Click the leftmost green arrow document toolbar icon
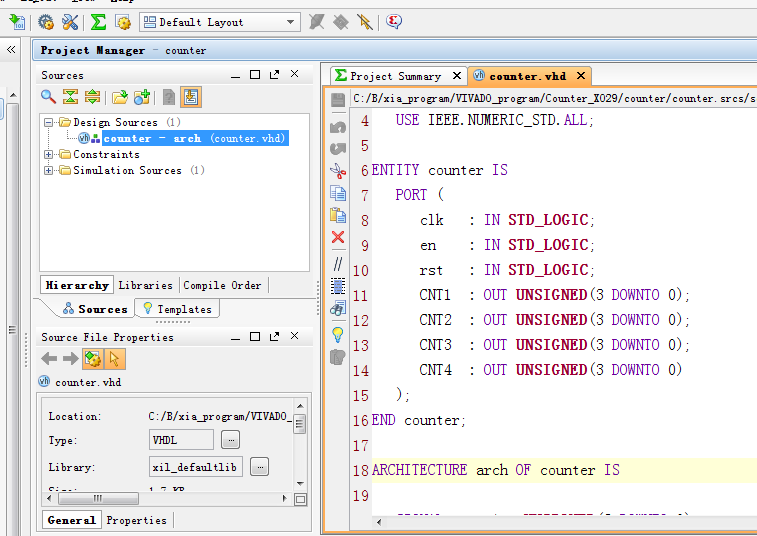Image resolution: width=757 pixels, height=536 pixels. (x=17, y=22)
